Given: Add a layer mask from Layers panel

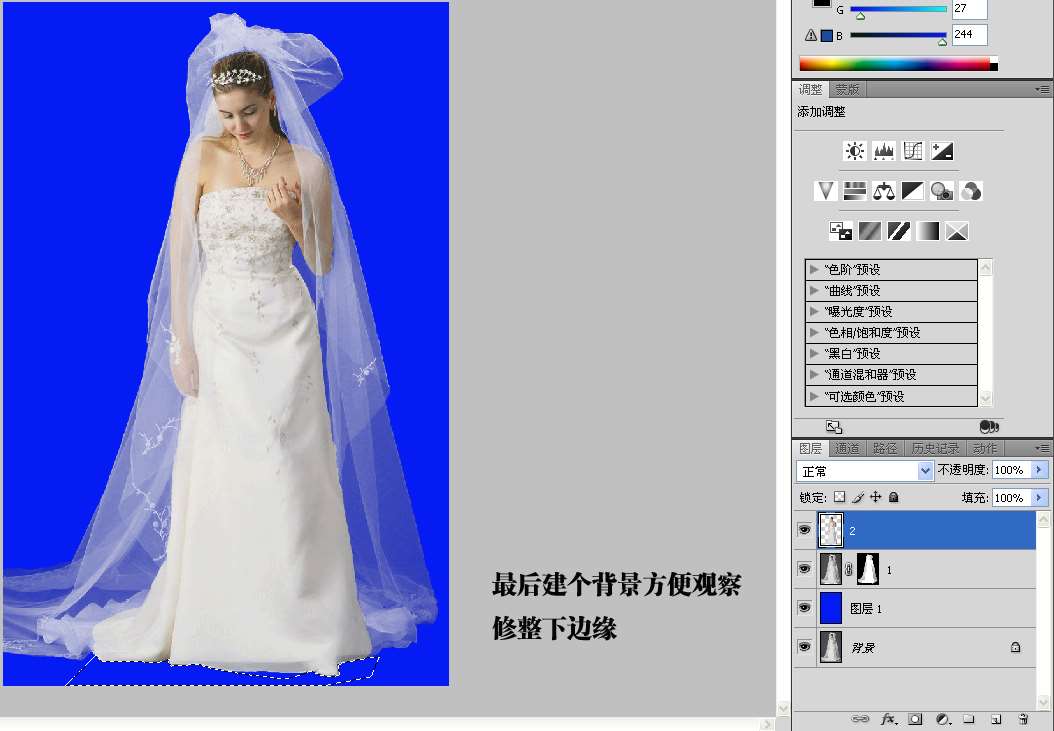Looking at the screenshot, I should (915, 719).
